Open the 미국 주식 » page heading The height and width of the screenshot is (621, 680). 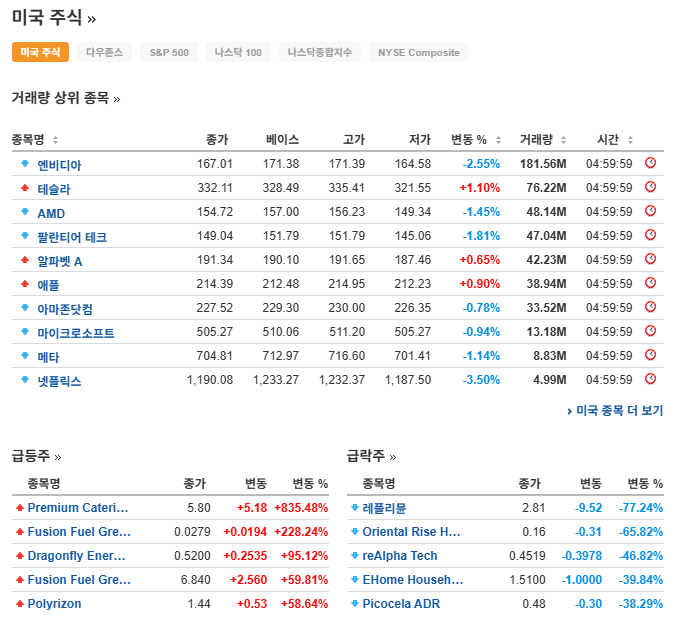click(54, 18)
